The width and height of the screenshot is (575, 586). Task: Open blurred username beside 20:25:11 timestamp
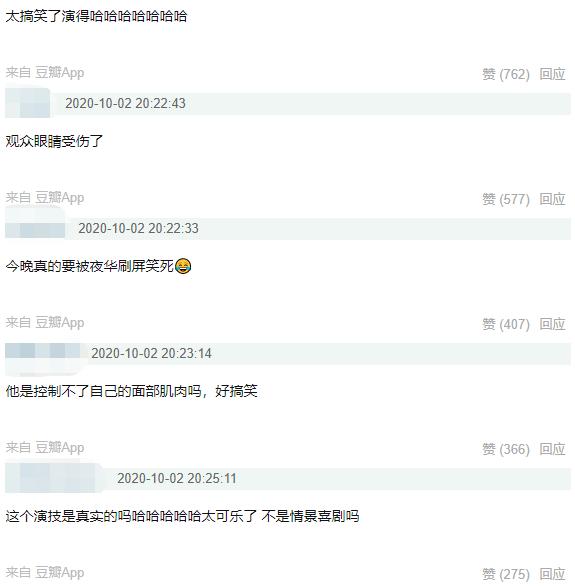[54, 478]
